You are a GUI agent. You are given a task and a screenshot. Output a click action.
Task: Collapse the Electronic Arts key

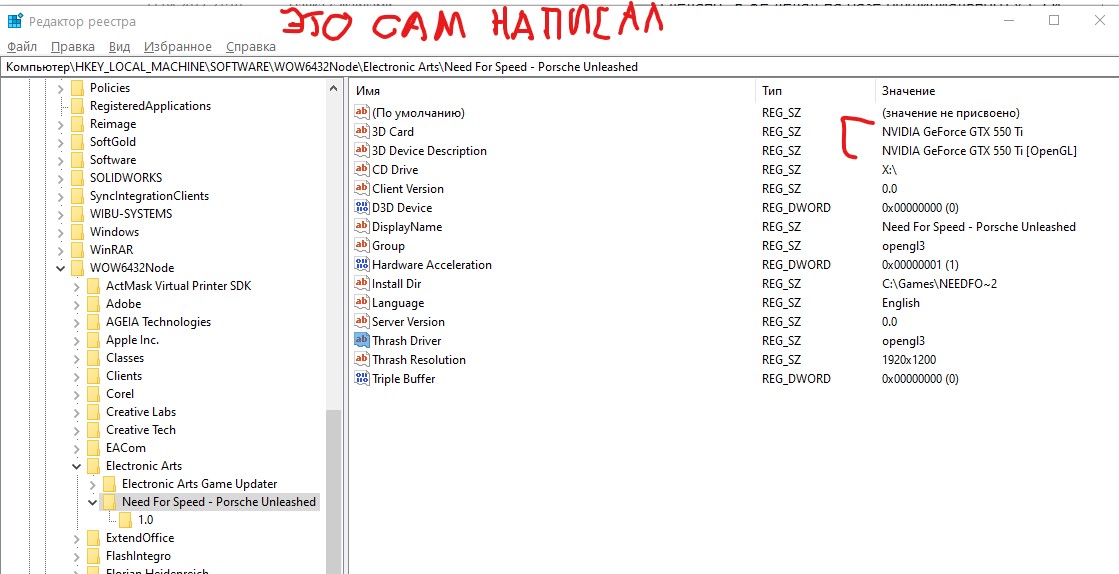click(76, 466)
